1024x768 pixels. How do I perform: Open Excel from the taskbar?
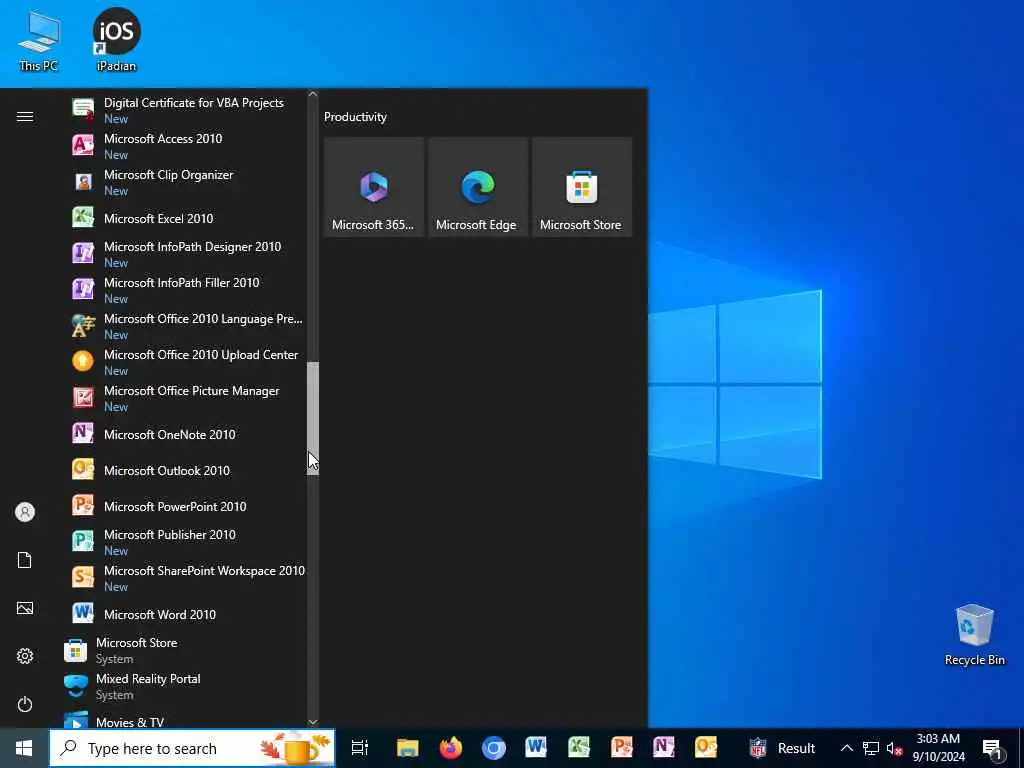(x=579, y=748)
